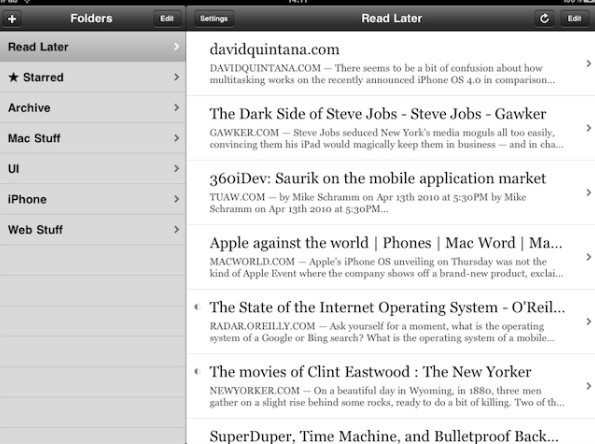Open the Starred folder star icon
This screenshot has width=595, height=444.
coord(13,77)
